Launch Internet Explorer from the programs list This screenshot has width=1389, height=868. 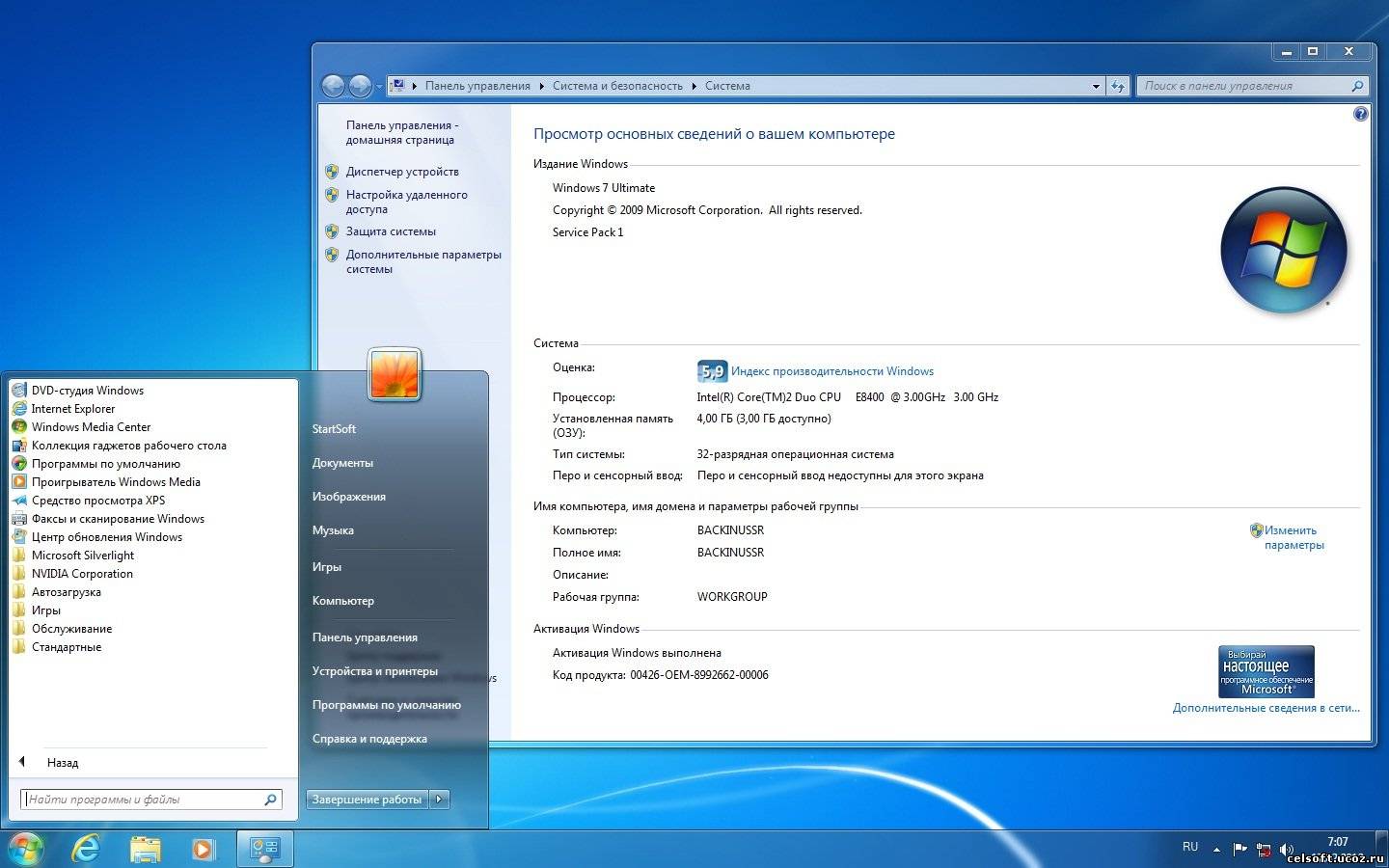64,409
